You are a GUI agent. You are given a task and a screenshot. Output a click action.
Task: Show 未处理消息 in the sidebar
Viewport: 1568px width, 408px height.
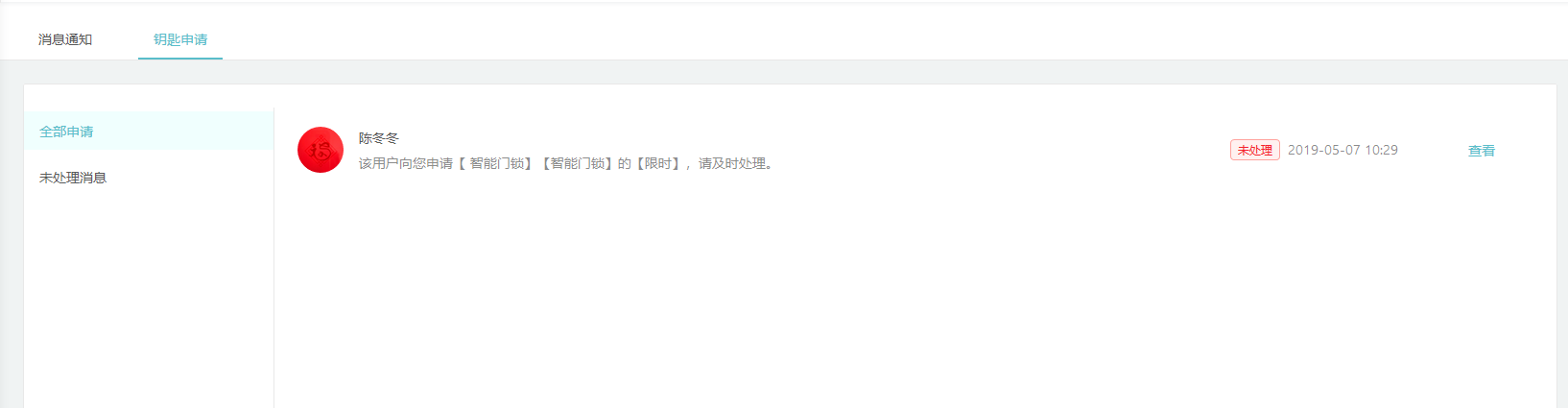[73, 178]
